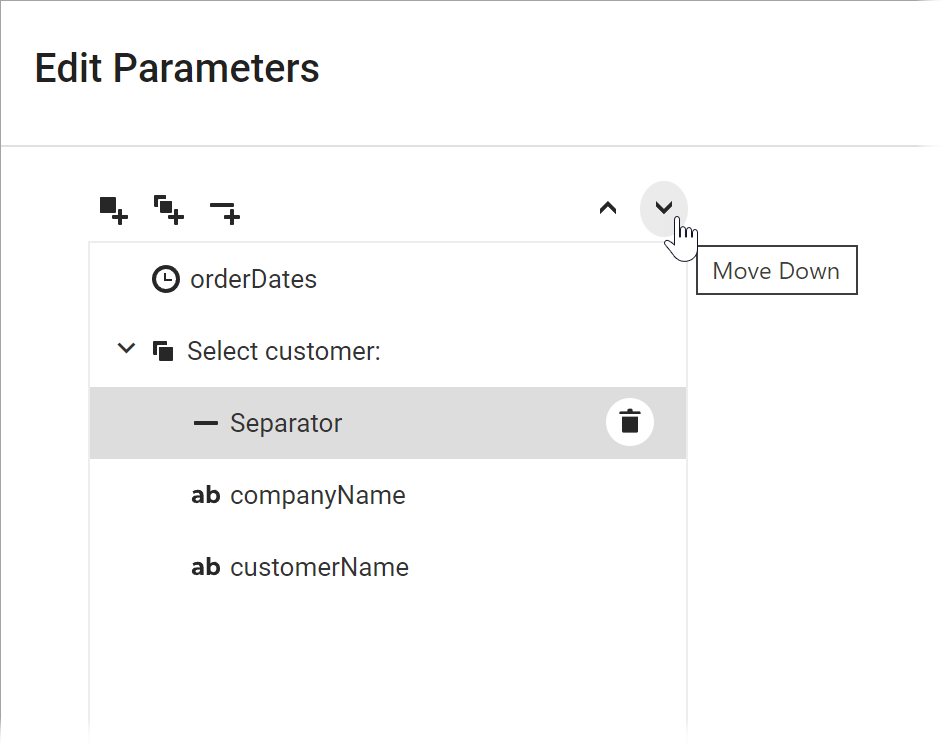Click the group icon beside Select customer
Screen dimensions: 946x748
(163, 351)
